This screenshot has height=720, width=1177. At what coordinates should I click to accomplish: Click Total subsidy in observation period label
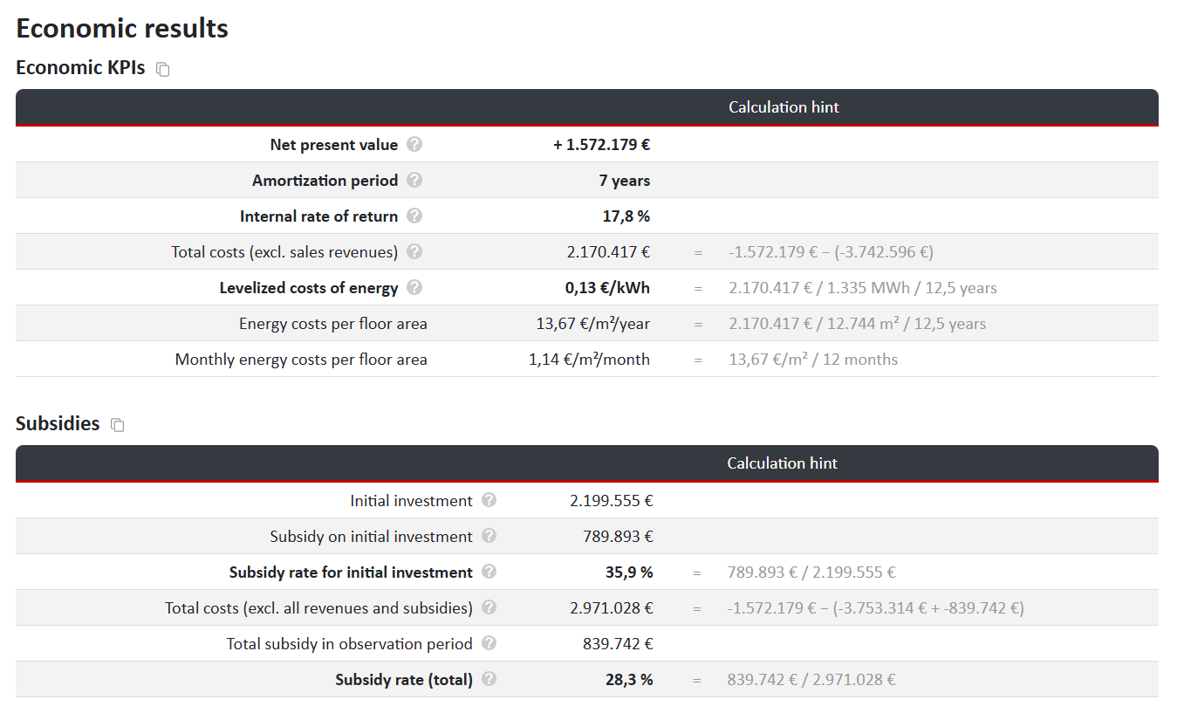[x=350, y=644]
